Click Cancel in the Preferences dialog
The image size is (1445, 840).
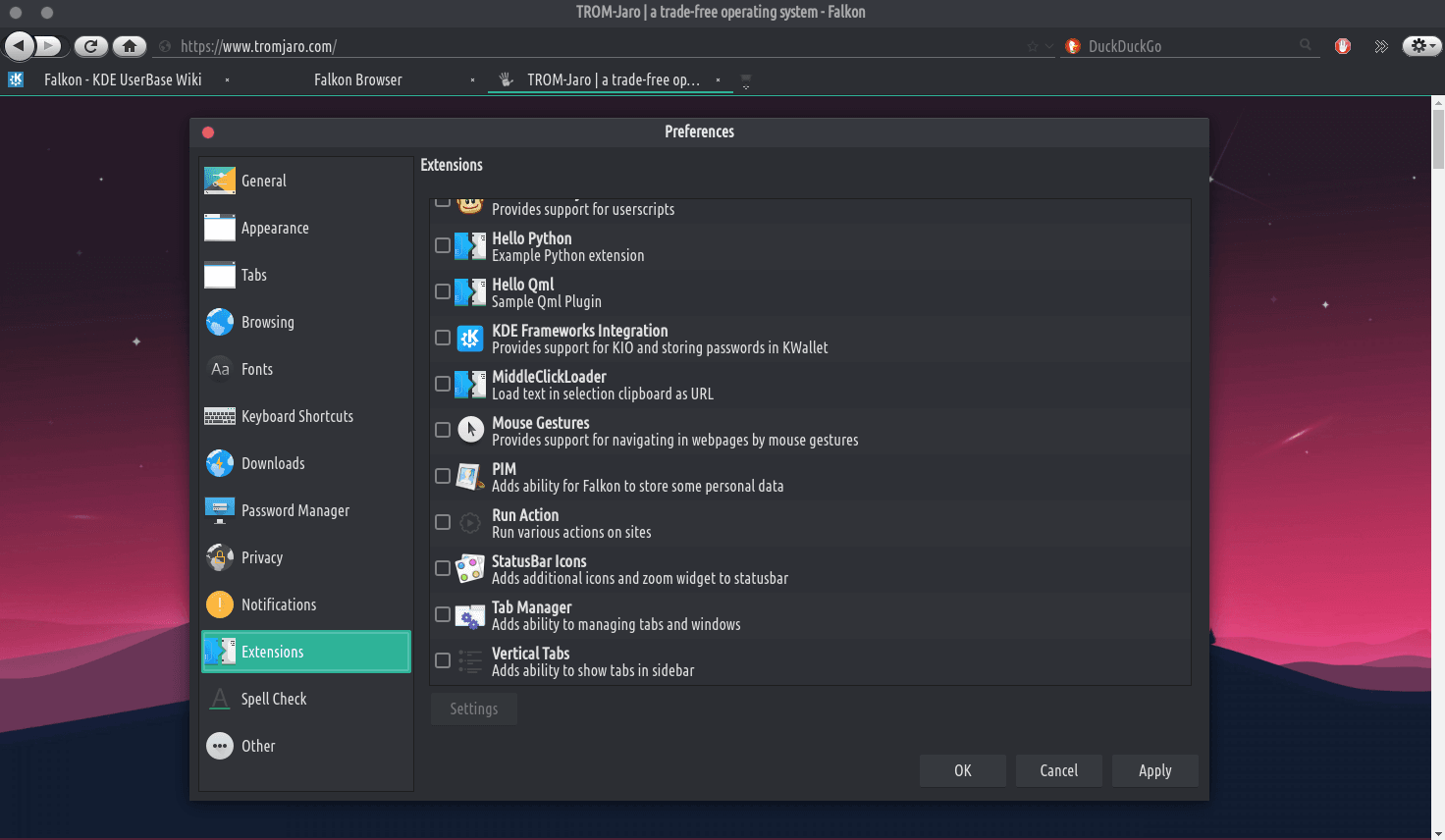pyautogui.click(x=1058, y=770)
